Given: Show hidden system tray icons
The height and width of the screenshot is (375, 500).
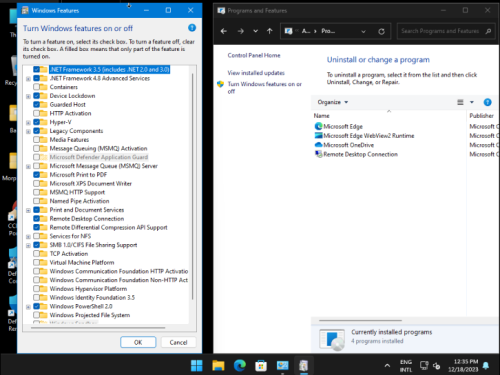Looking at the screenshot, I should click(387, 366).
